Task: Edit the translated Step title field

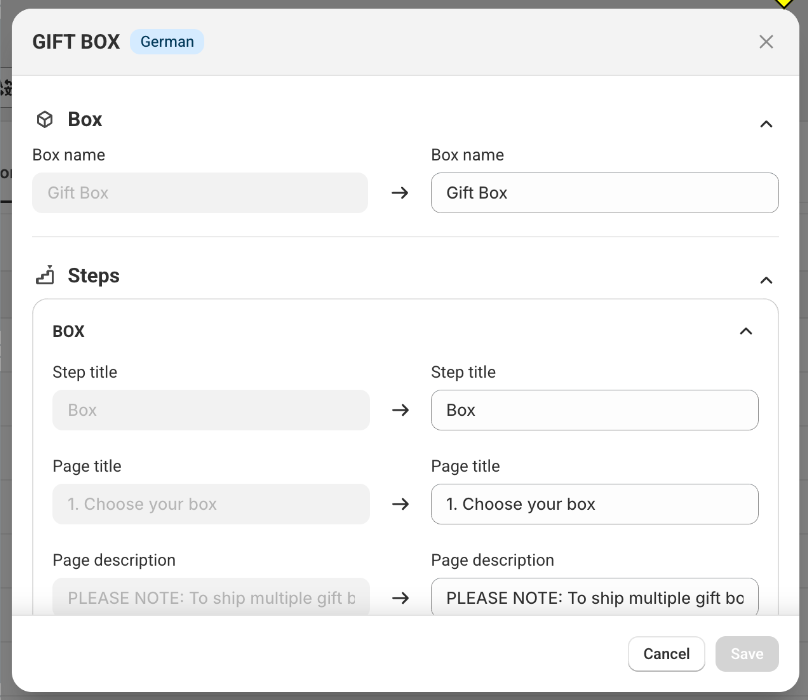Action: (595, 410)
